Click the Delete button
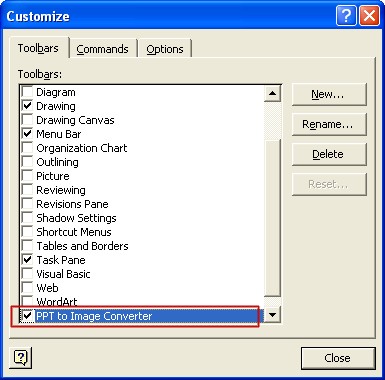The image size is (385, 380). pyautogui.click(x=329, y=154)
